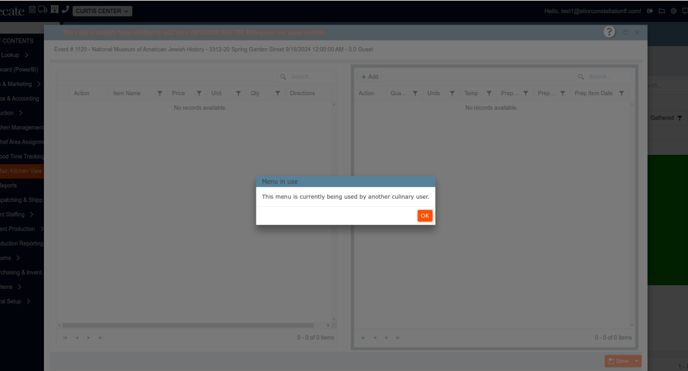This screenshot has height=371, width=688.
Task: Open Kitchen Management in the sidebar
Action: tap(22, 128)
